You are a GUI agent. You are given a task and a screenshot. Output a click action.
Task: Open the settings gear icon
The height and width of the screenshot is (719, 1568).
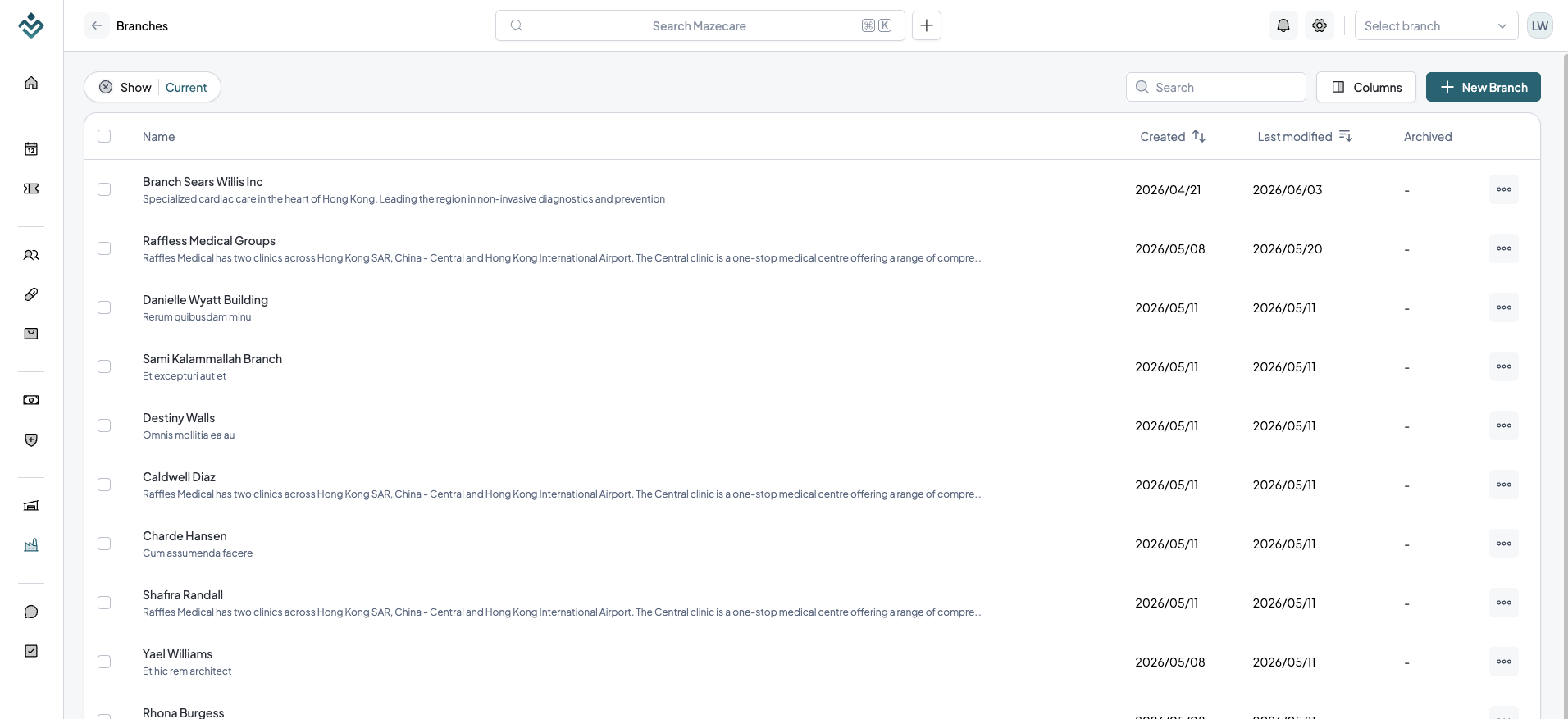pos(1320,25)
